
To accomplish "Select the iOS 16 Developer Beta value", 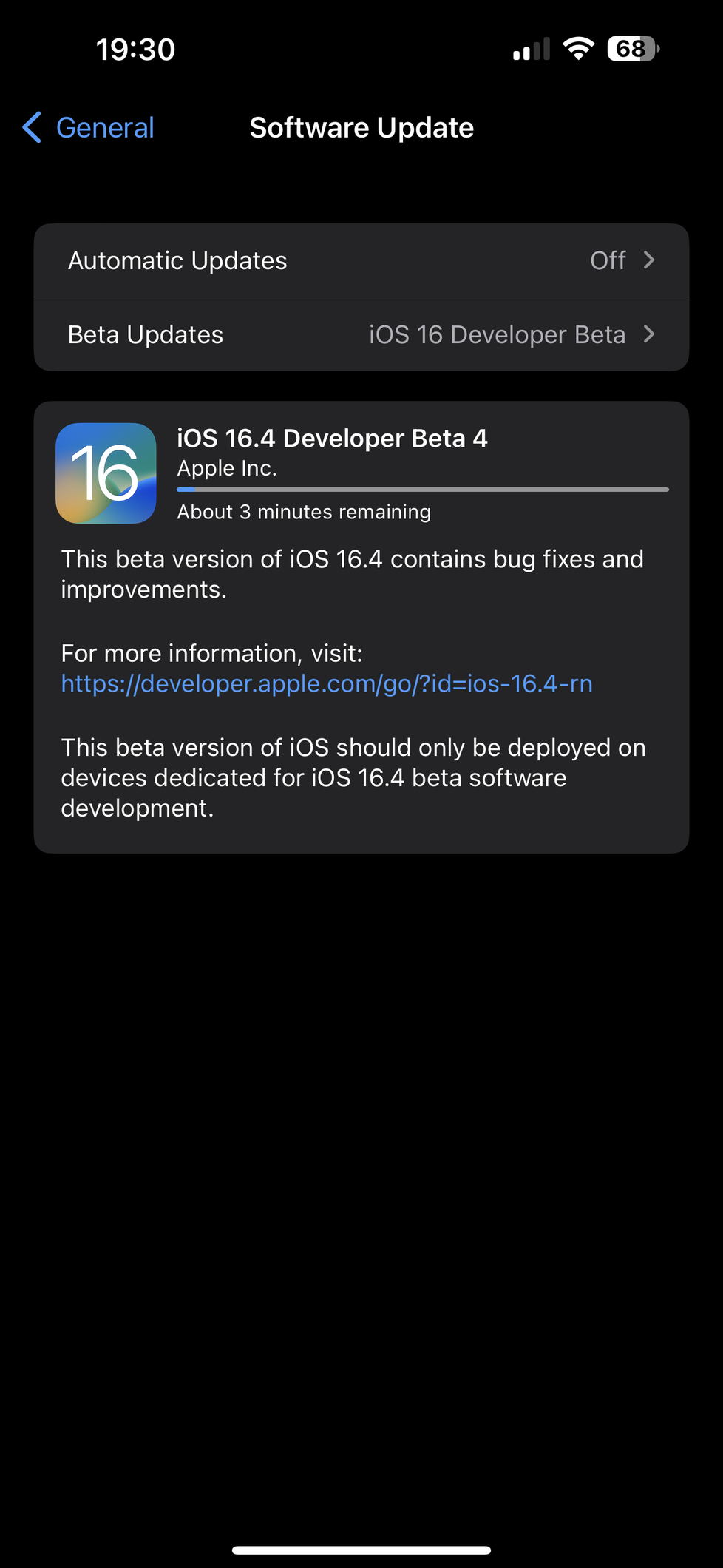I will [x=497, y=334].
